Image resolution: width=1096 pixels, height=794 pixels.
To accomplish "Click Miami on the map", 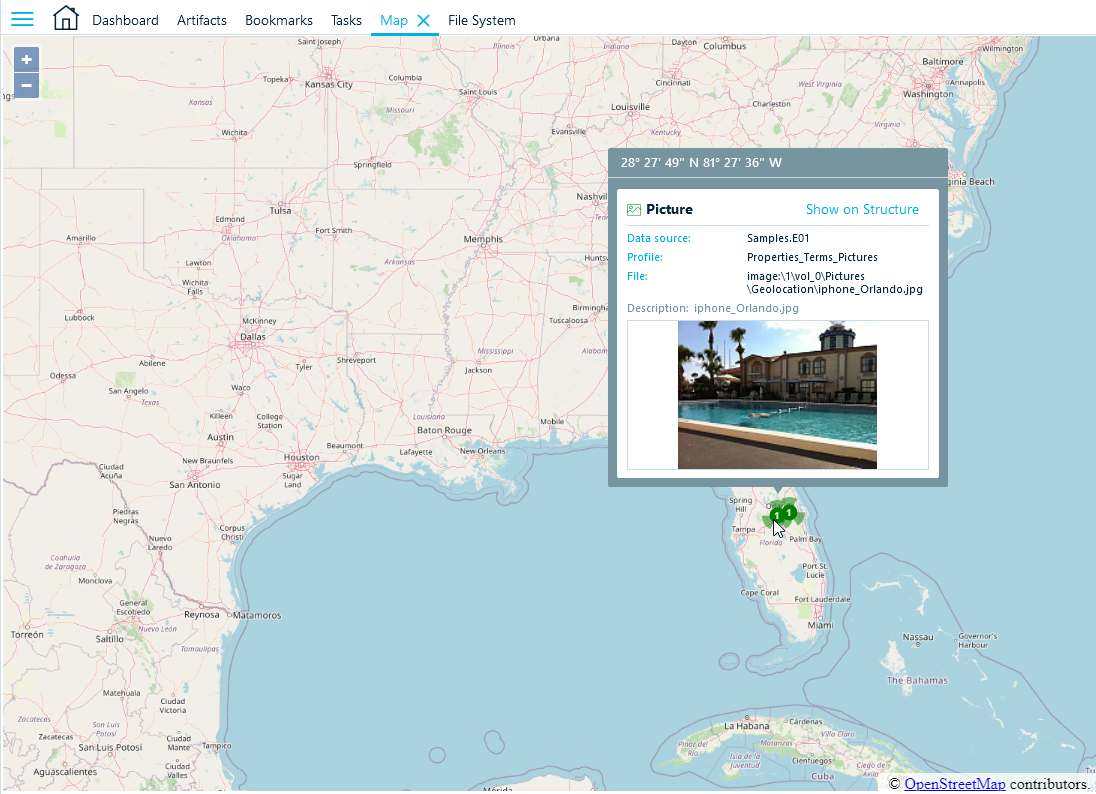I will pos(821,626).
